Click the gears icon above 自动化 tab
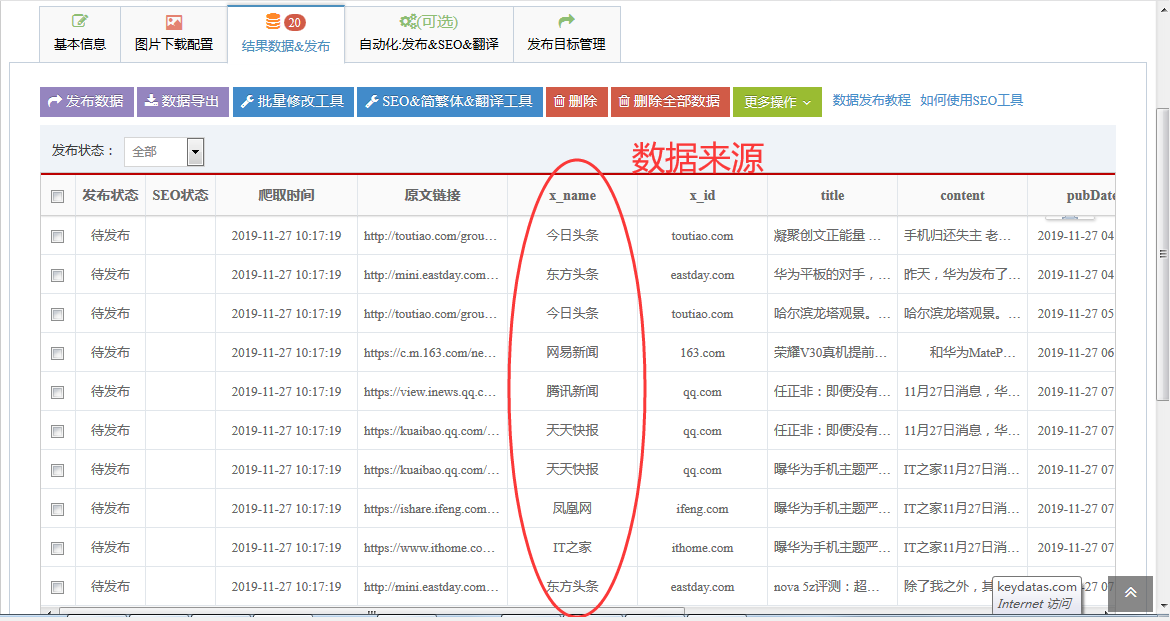Image resolution: width=1170 pixels, height=621 pixels. [x=408, y=22]
